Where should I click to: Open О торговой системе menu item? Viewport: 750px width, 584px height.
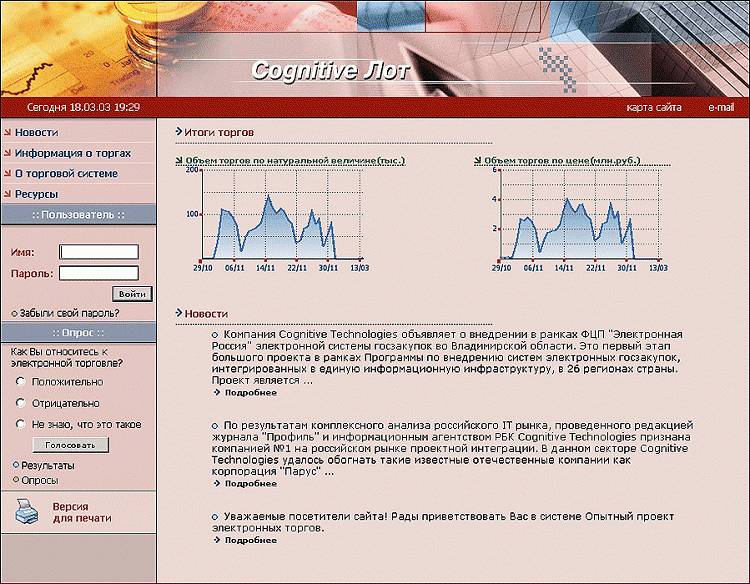(x=66, y=174)
